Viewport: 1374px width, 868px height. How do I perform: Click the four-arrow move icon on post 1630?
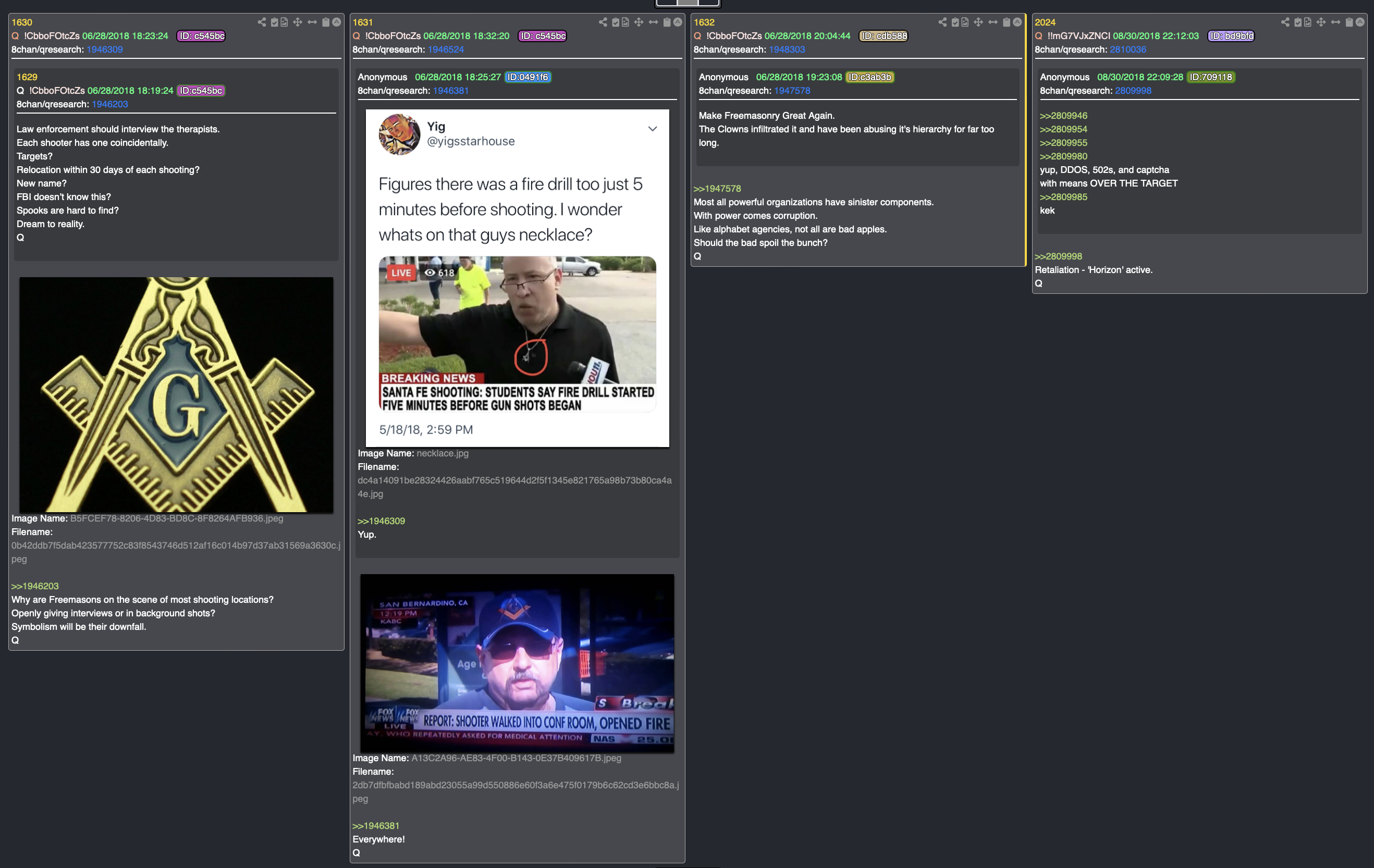(x=297, y=22)
